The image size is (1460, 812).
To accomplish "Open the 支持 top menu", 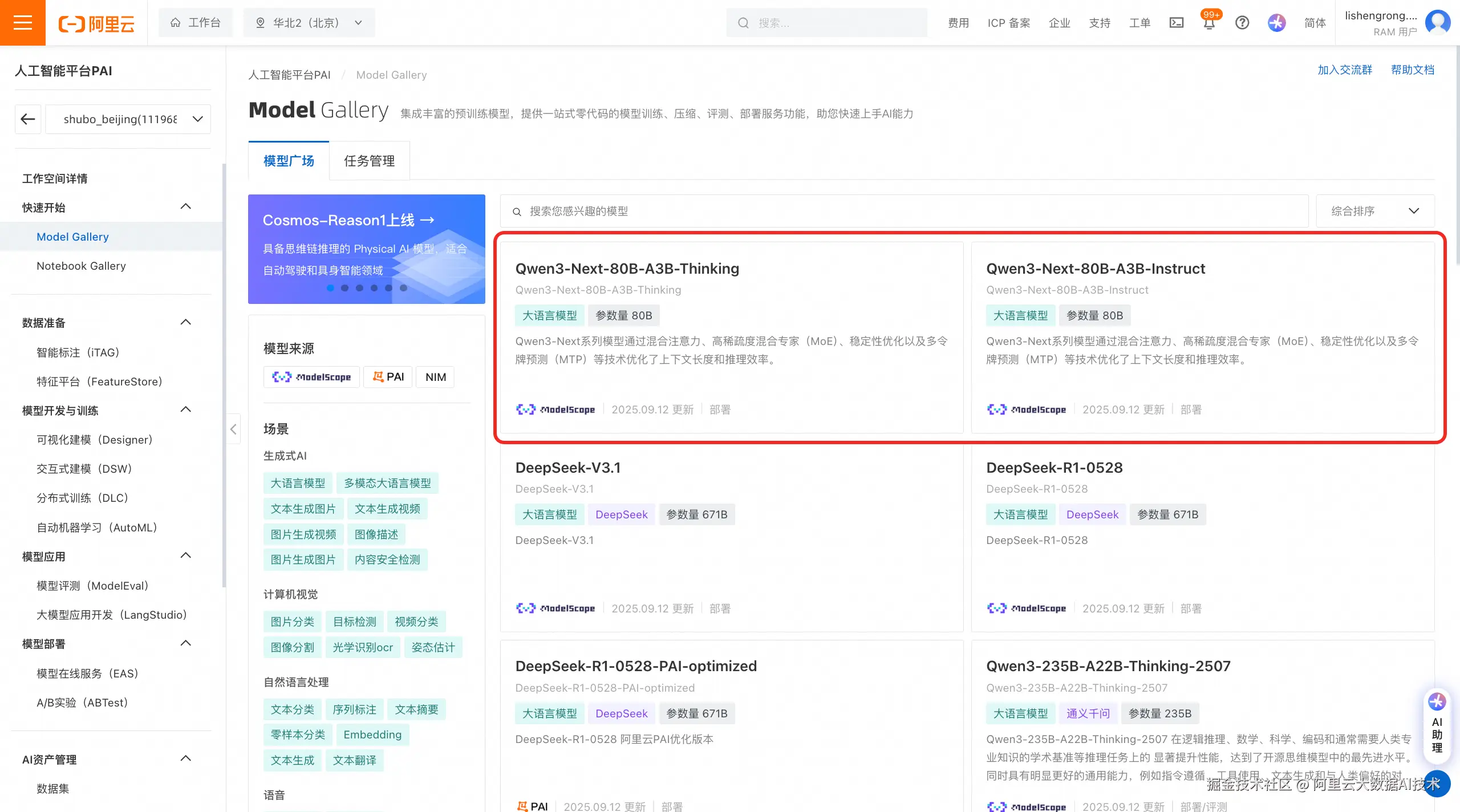I will click(x=1100, y=23).
